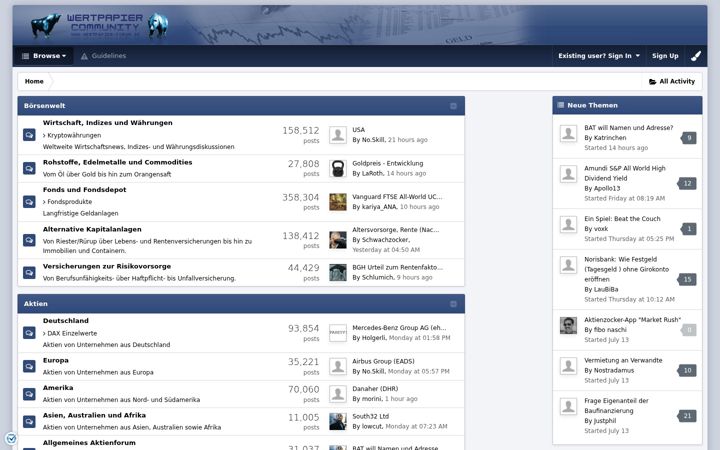The image size is (720, 450).
Task: Collapse the Börsenwelt category
Action: [453, 106]
